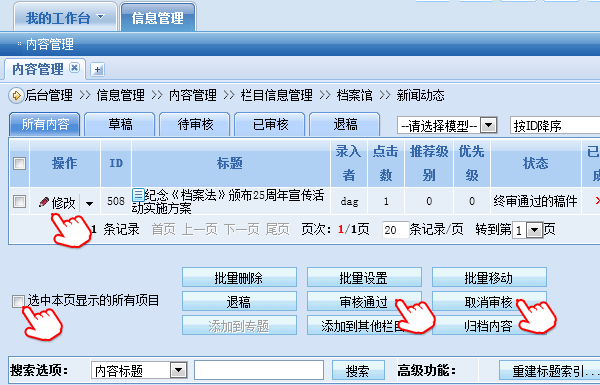Expand the arrow dropdown next to 修改

[89, 203]
